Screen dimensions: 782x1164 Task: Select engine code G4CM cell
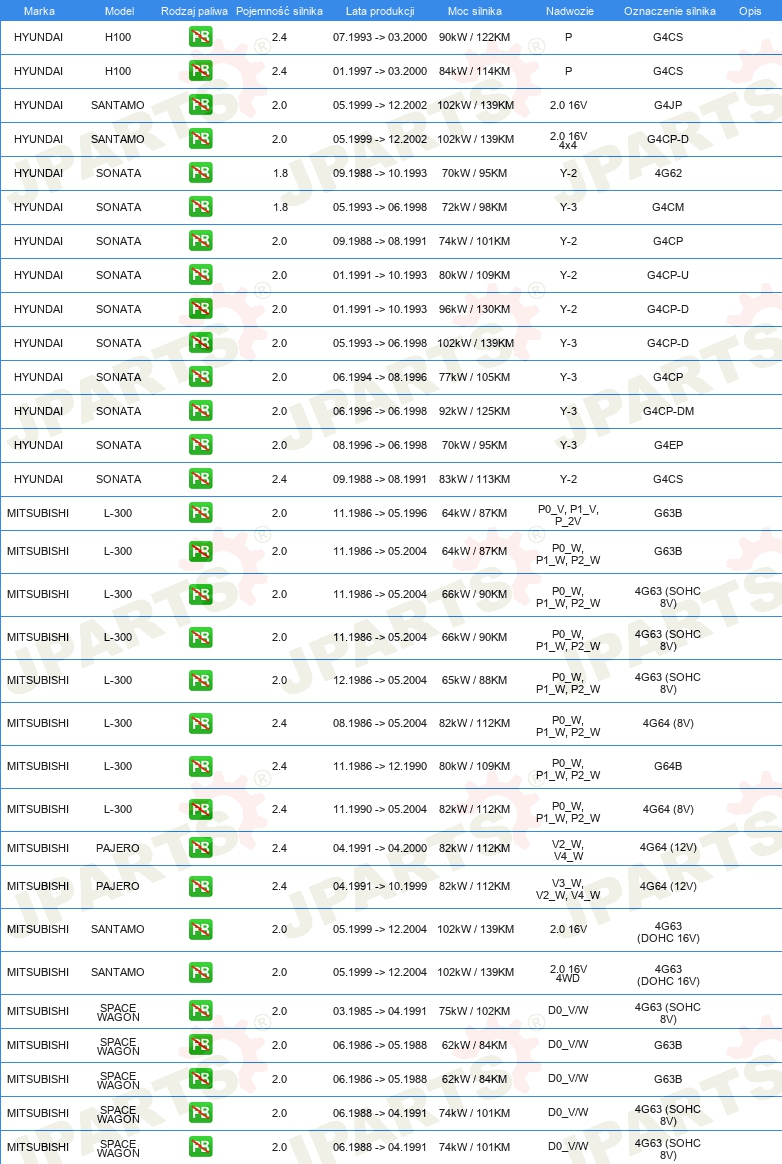pos(668,207)
